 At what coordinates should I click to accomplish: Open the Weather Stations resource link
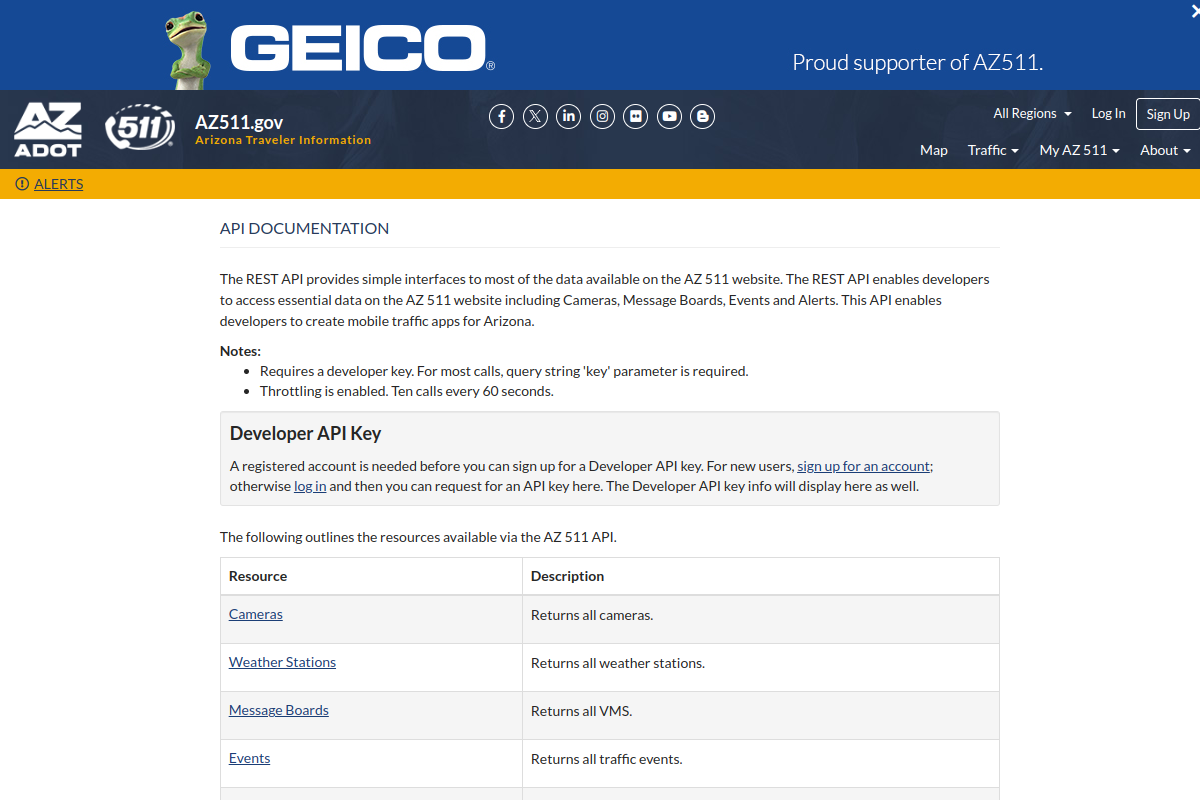point(282,662)
